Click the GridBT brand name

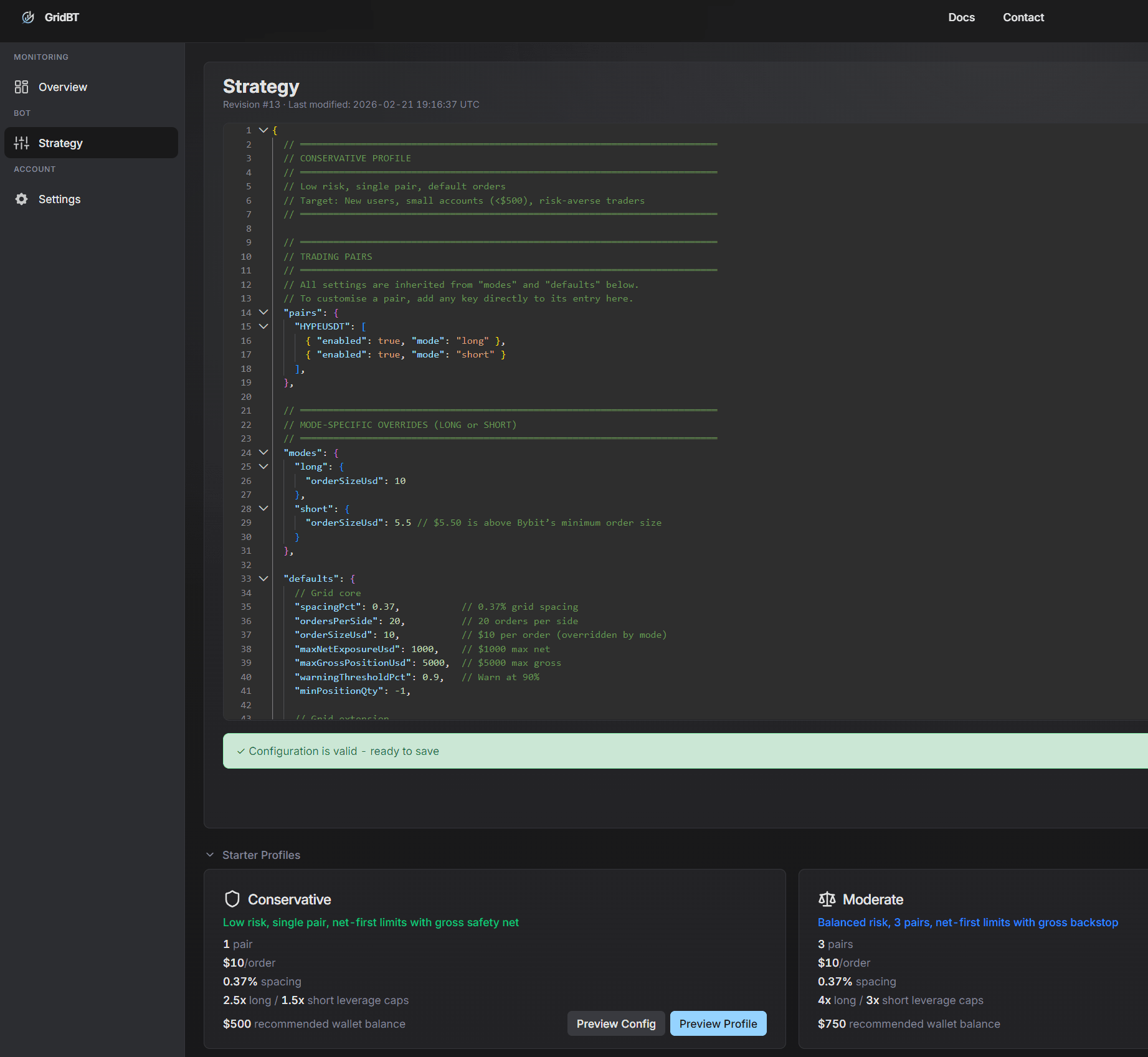pyautogui.click(x=62, y=17)
